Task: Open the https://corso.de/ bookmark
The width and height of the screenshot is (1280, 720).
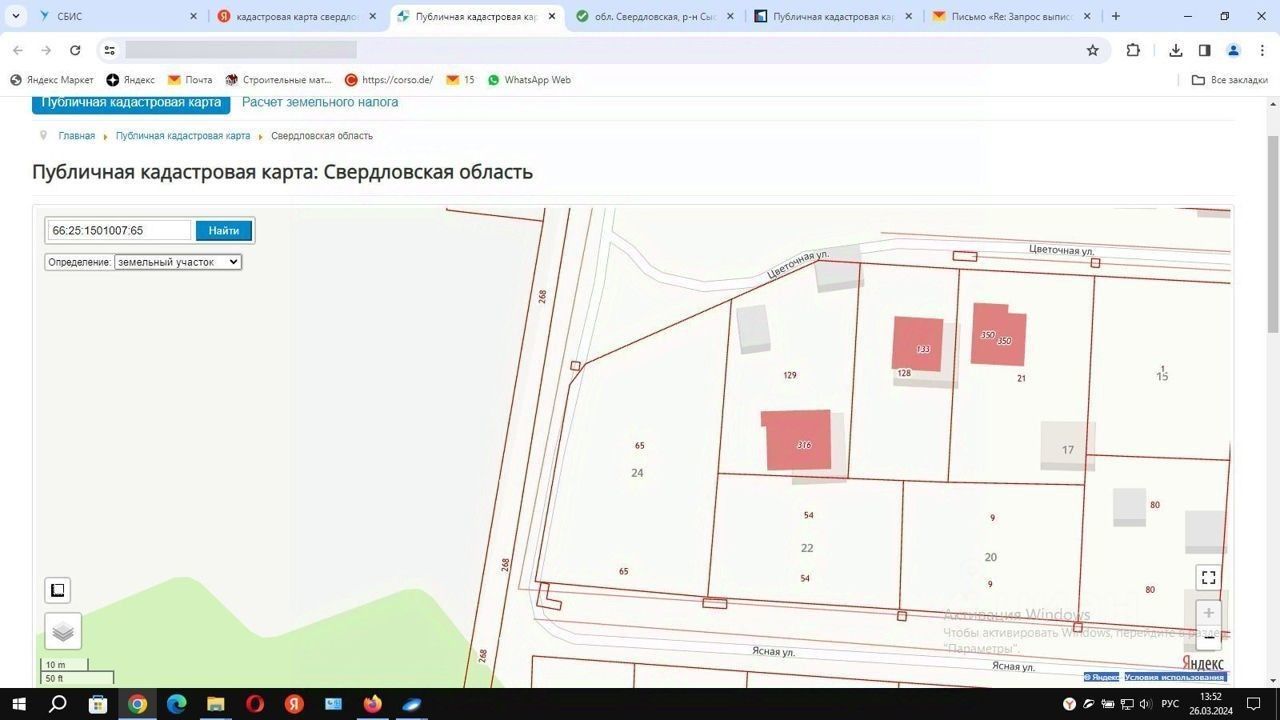Action: pos(389,80)
